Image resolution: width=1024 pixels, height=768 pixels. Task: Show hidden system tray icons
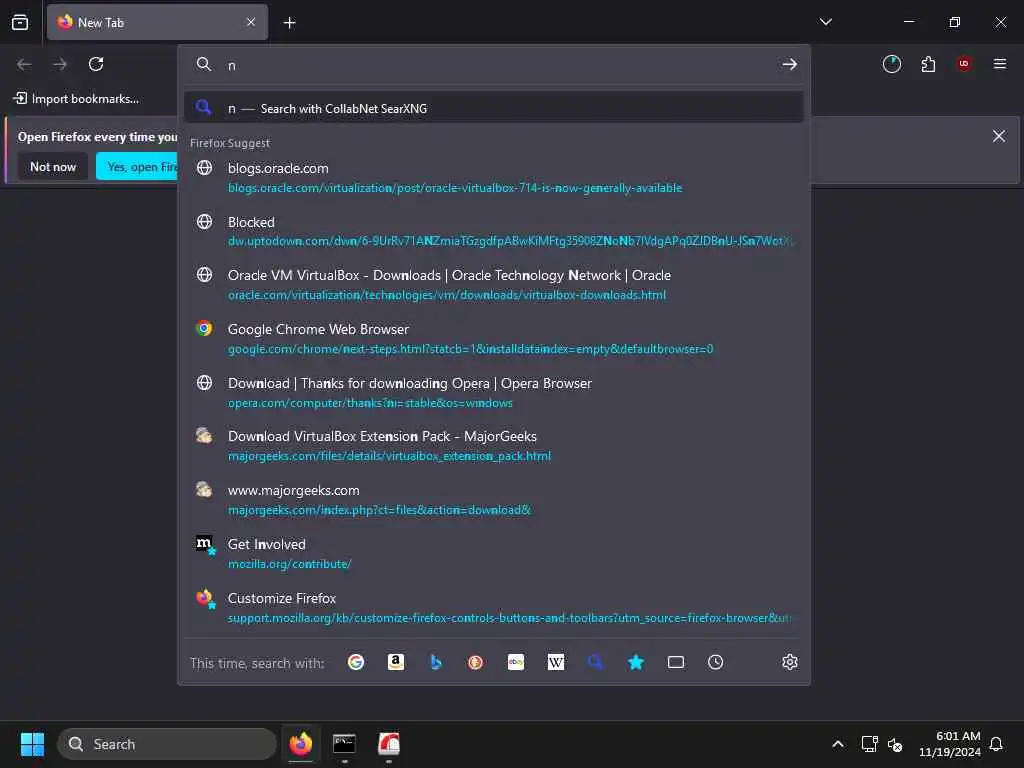click(838, 744)
